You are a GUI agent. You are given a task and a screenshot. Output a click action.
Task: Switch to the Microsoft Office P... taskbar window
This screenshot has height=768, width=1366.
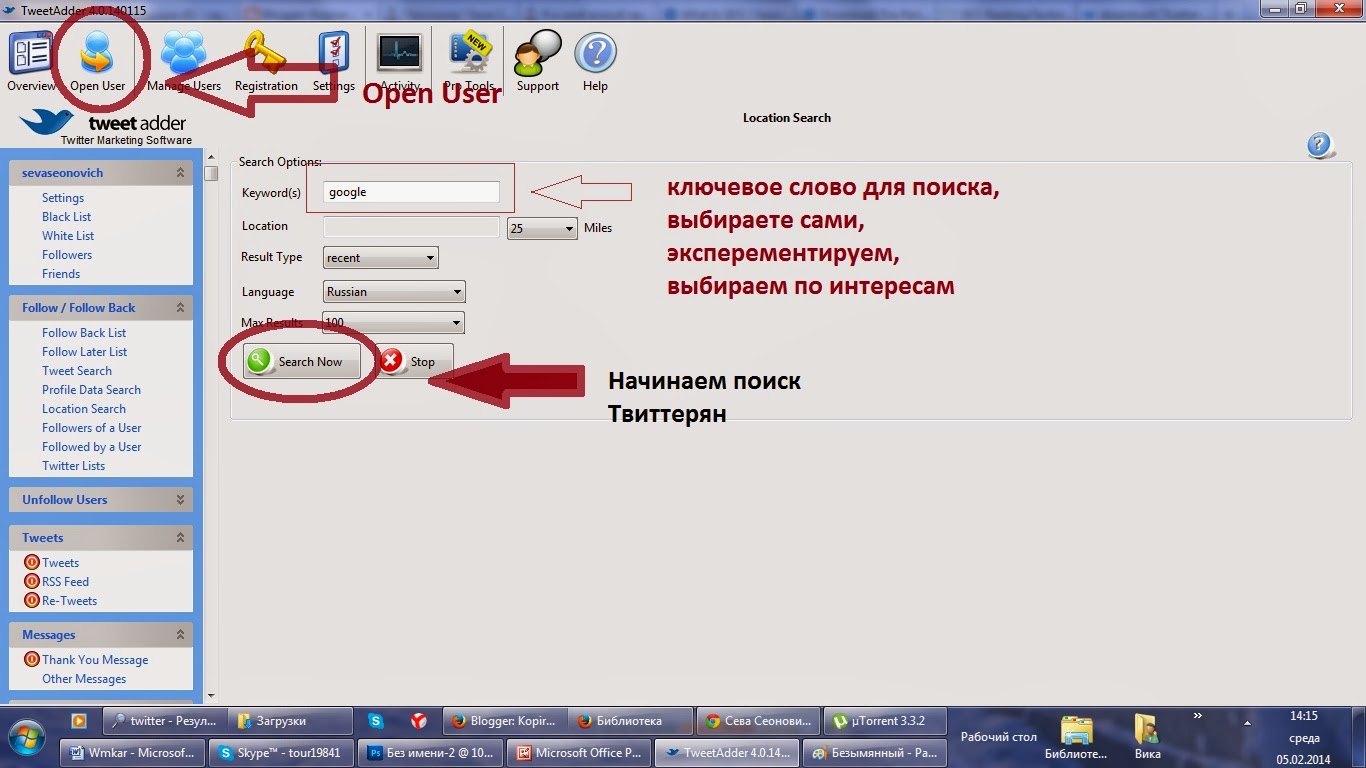(x=579, y=752)
